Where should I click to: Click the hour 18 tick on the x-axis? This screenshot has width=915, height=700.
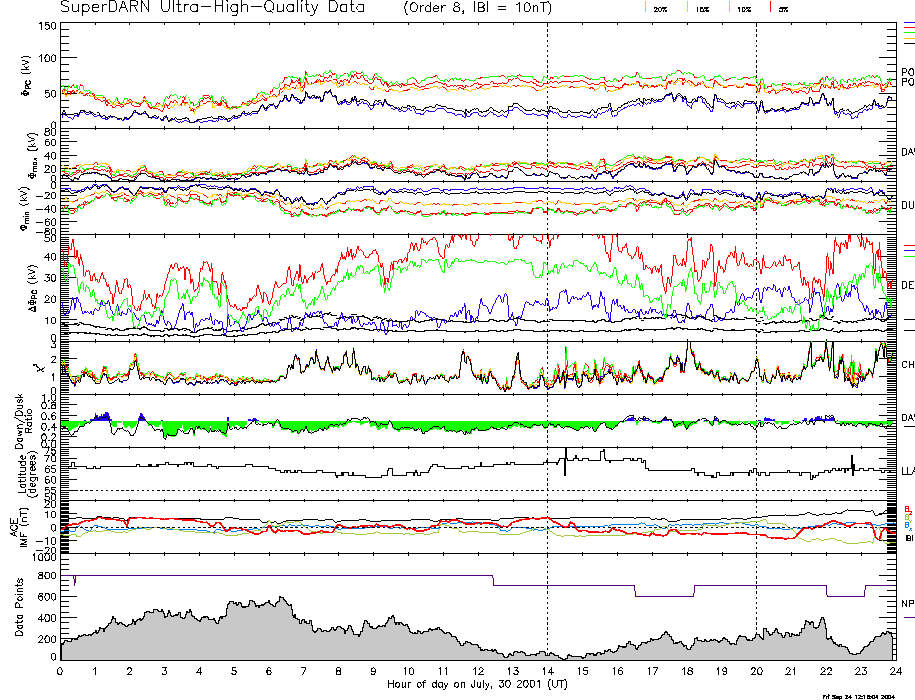pyautogui.click(x=686, y=671)
